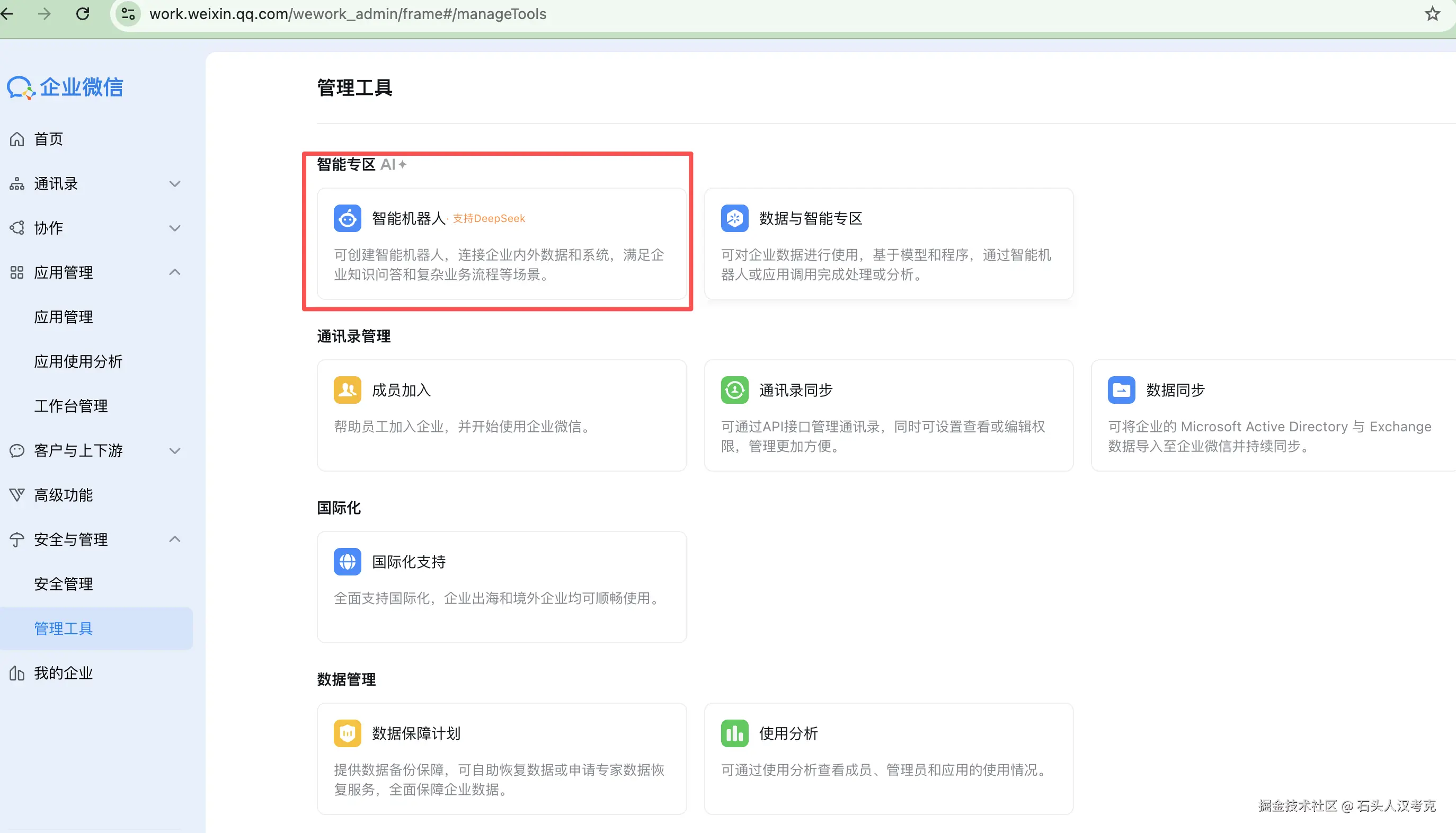Select 工作台管理 in the sidebar
This screenshot has height=833, width=1456.
point(70,406)
